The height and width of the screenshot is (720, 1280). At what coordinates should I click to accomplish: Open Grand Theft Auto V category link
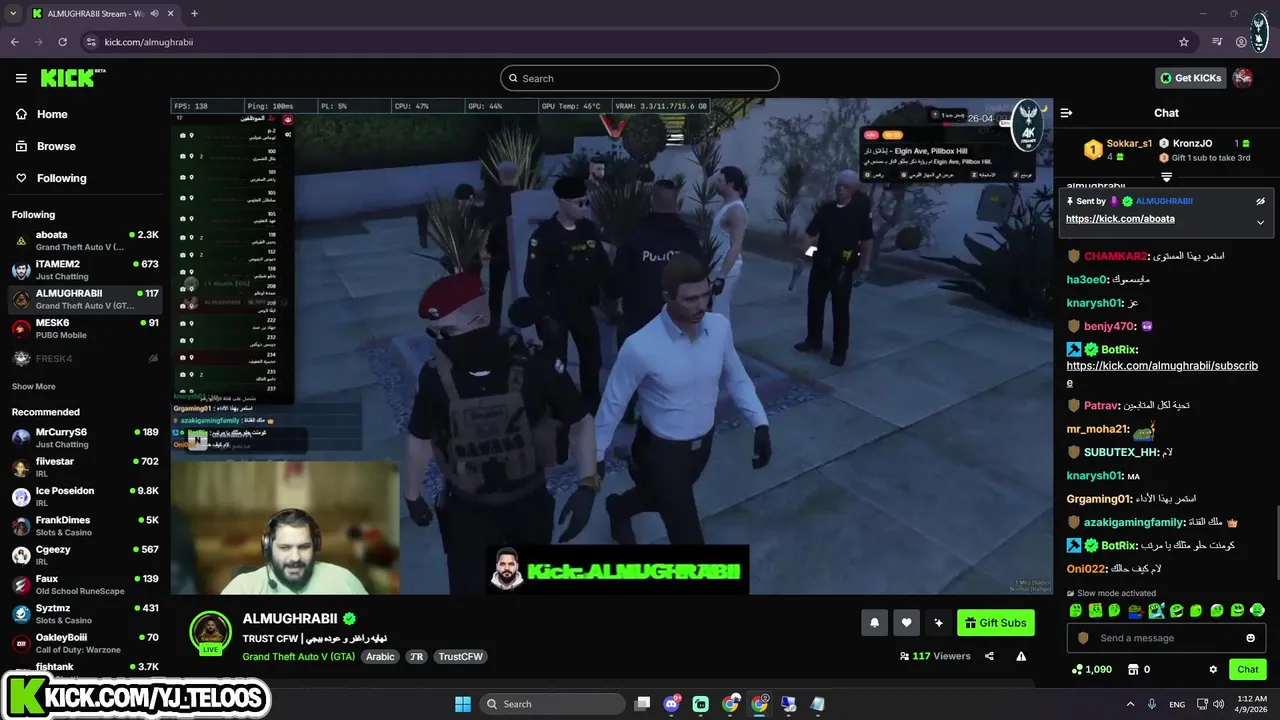[x=298, y=657]
